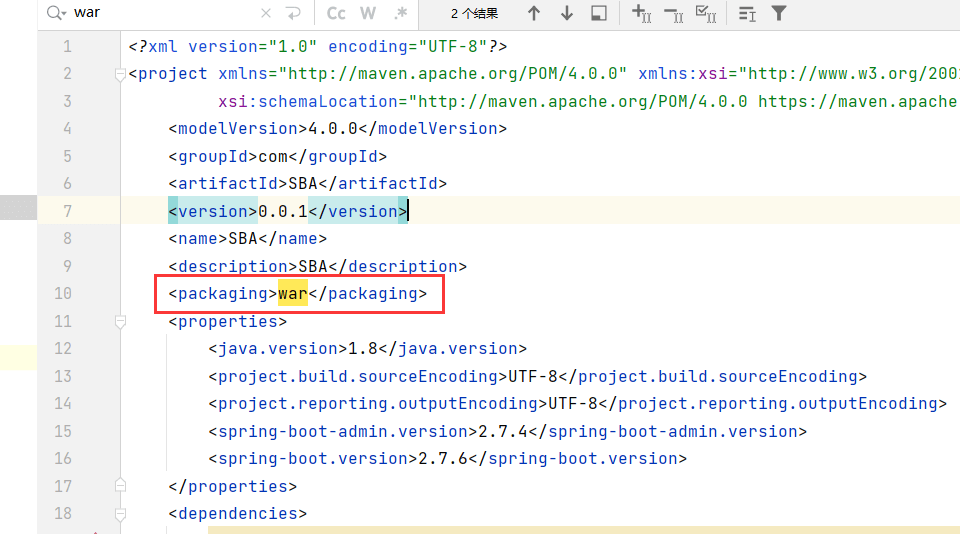Add selection for next occurrence

click(x=642, y=13)
